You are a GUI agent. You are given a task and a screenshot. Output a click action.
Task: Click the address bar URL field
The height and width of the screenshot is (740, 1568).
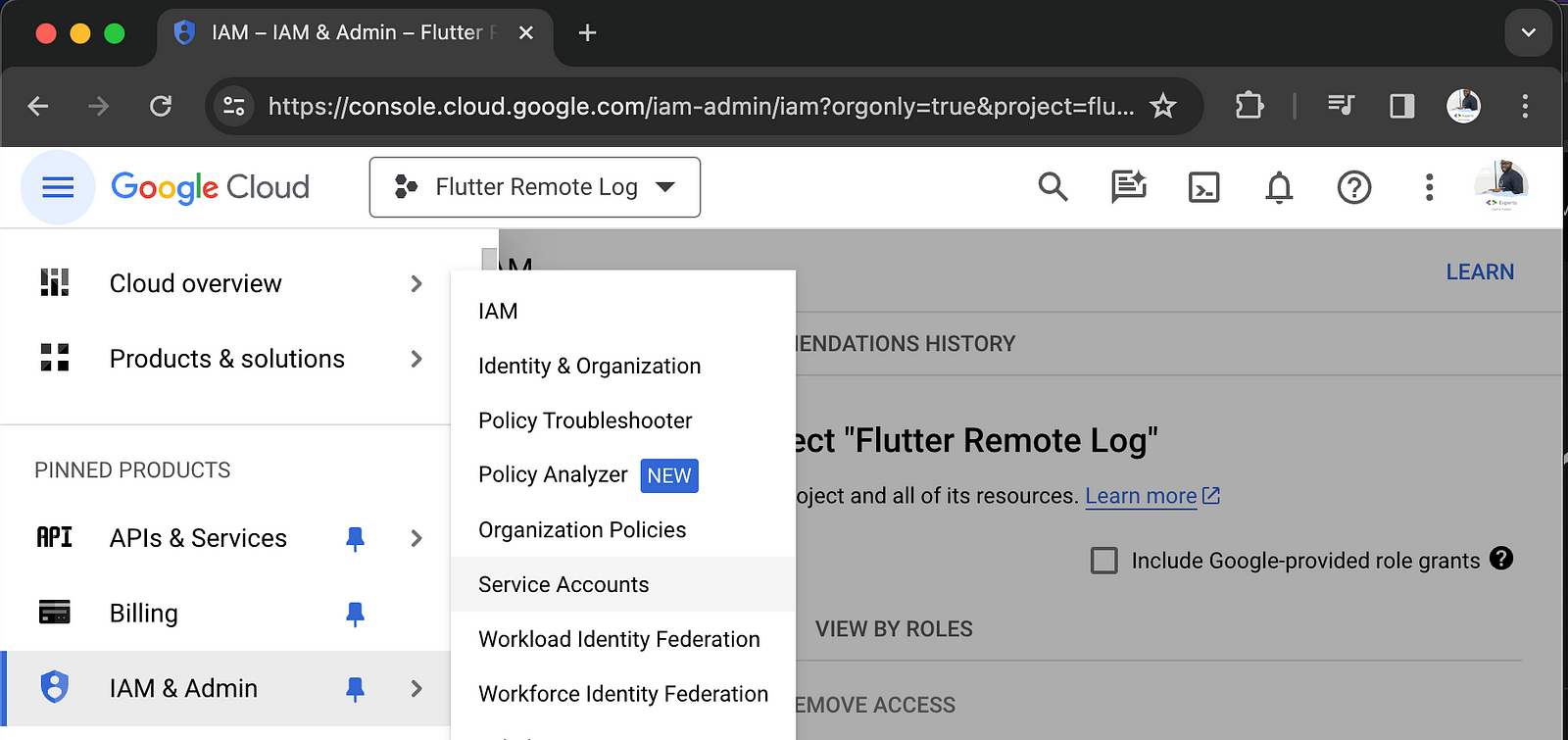[701, 106]
